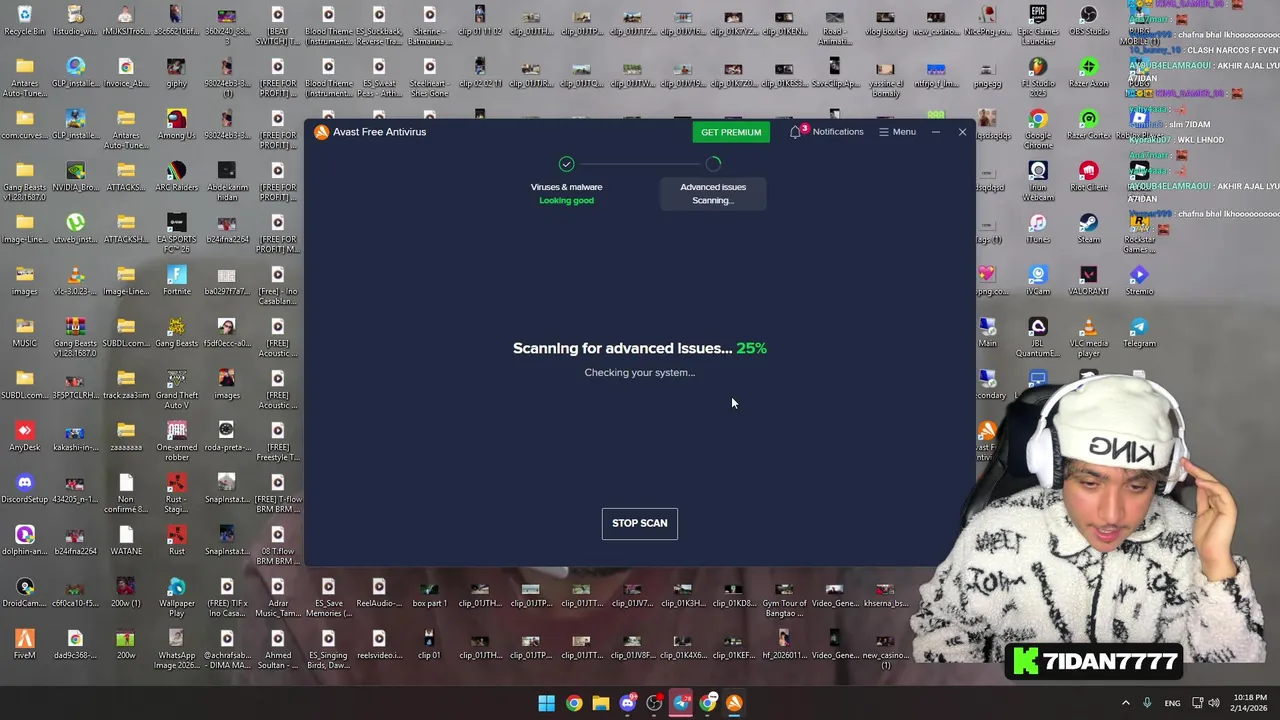Select the box part 1 video file
Screen dimensions: 1280x720
tap(429, 592)
